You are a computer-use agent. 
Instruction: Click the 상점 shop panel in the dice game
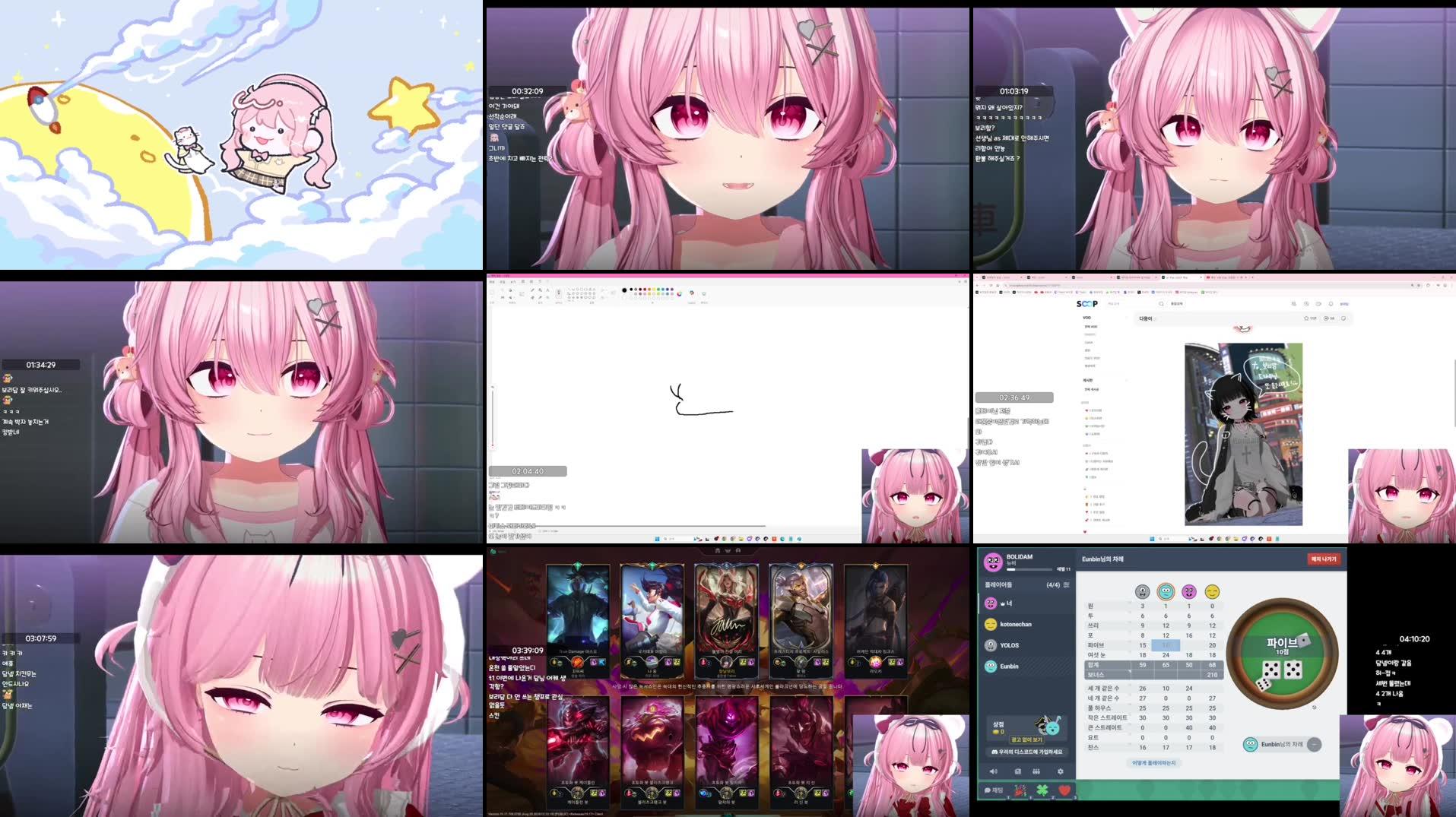(x=1026, y=730)
